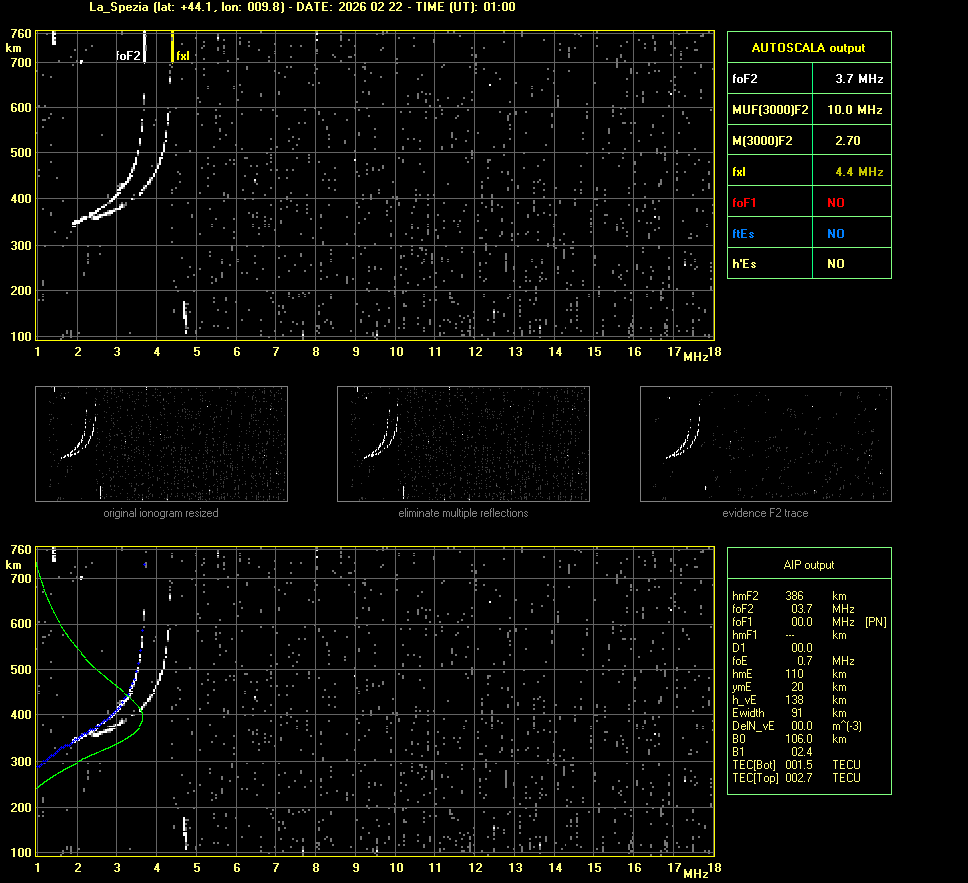Screen dimensions: 968x883
Task: Click the TEC[Bot] row label in AIP output
Action: 753,765
